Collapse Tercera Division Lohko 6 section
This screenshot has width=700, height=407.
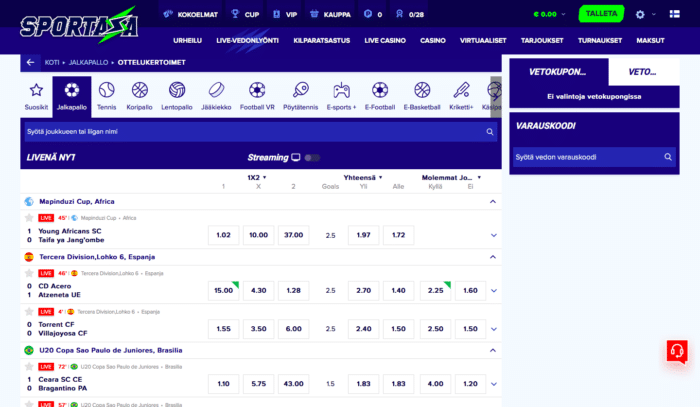point(493,257)
